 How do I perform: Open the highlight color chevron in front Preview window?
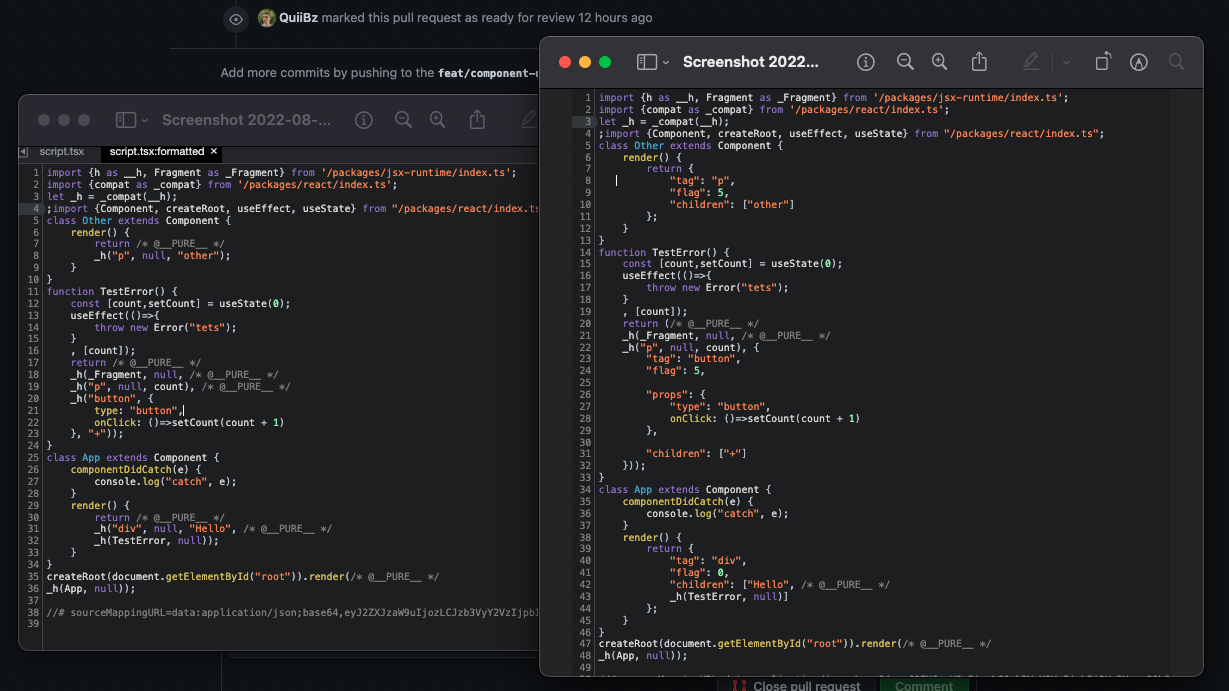(1066, 62)
